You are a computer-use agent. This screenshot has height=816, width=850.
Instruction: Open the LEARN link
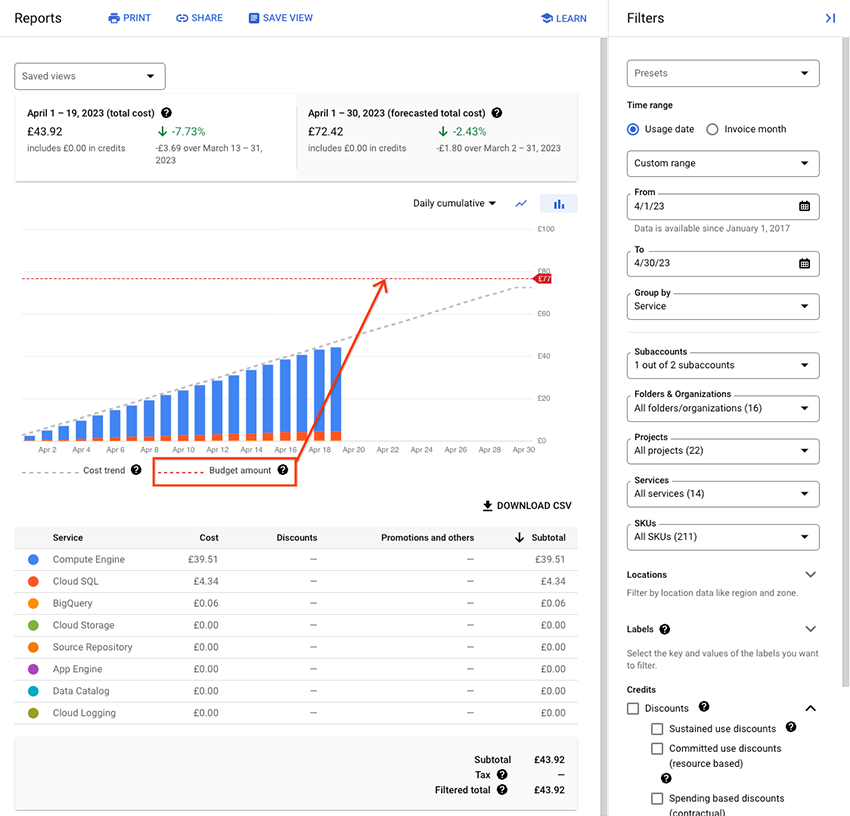[563, 17]
